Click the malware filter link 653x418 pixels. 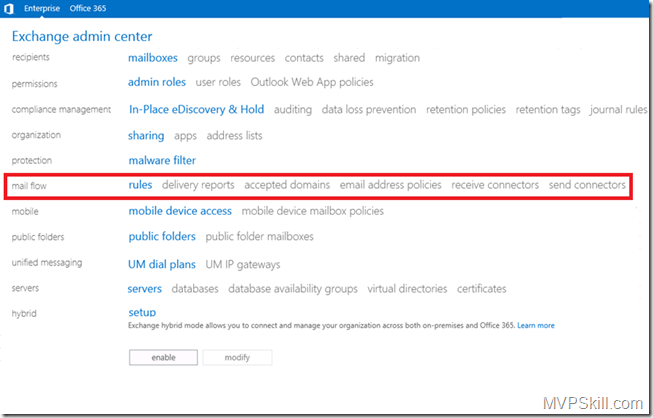click(x=162, y=160)
